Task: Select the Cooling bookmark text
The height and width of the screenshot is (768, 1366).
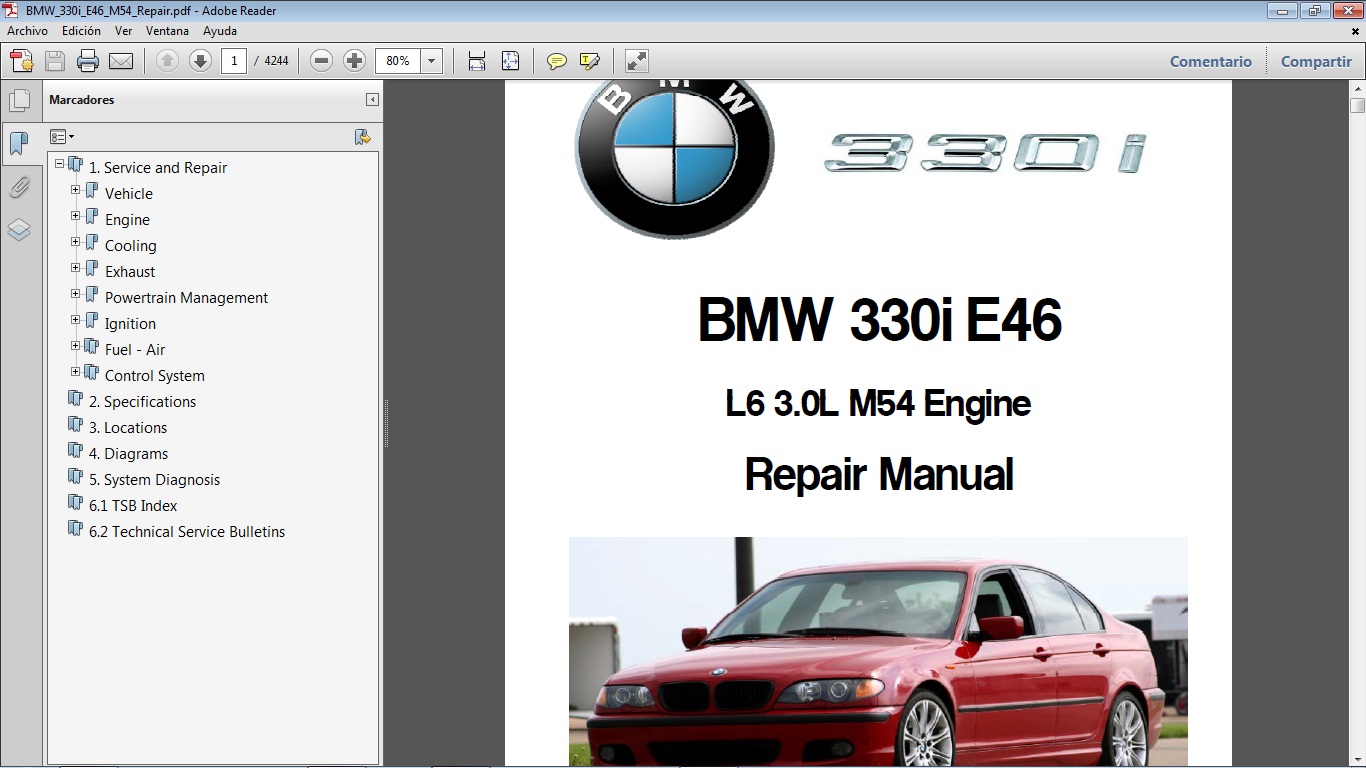Action: click(131, 246)
